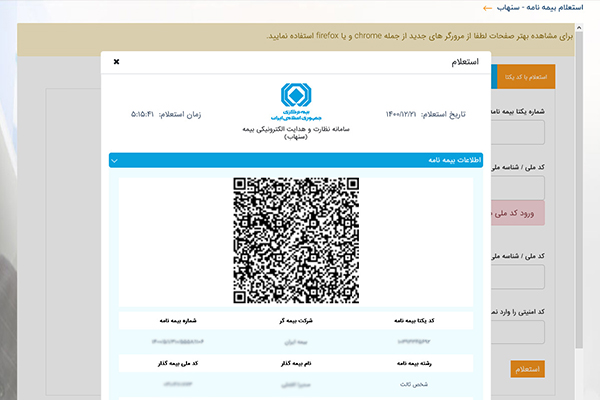Viewport: 600px width, 400px height.
Task: Click the تاریخ استعلام date text
Action: click(x=426, y=114)
